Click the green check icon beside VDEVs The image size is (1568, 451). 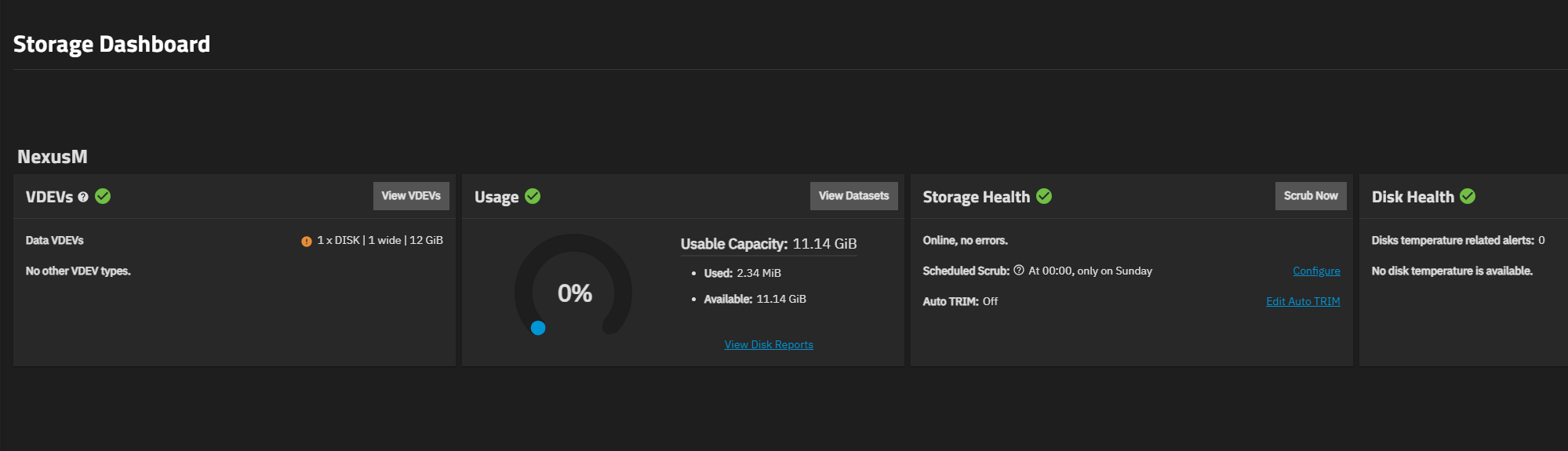tap(103, 196)
